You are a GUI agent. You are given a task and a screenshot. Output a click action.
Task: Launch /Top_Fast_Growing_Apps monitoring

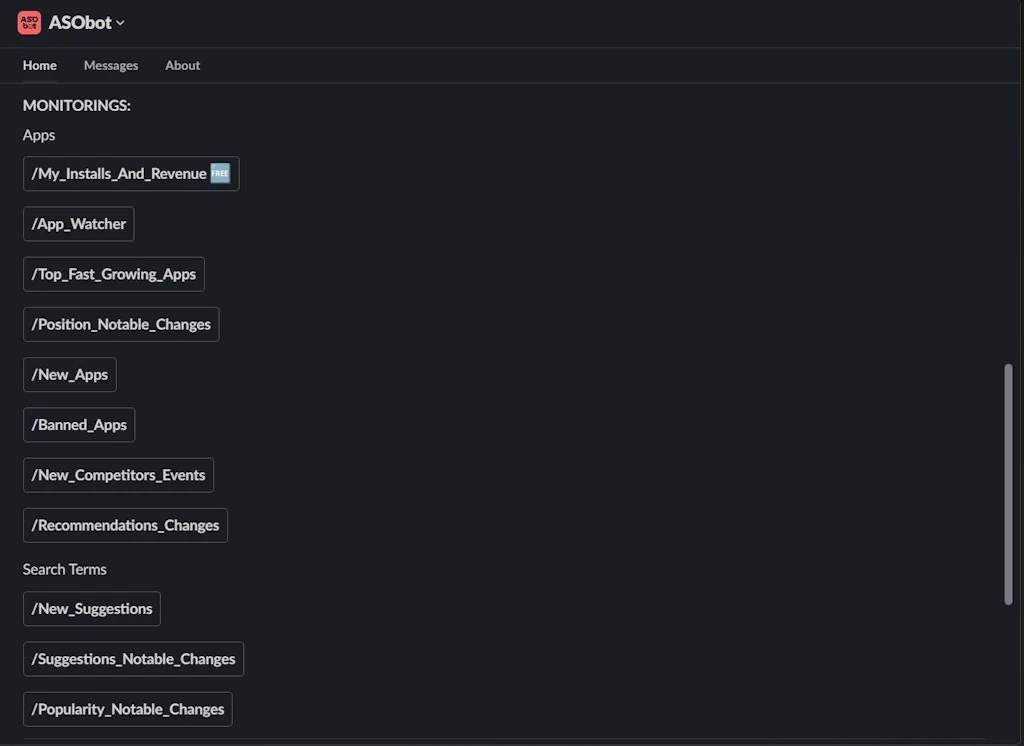click(113, 273)
